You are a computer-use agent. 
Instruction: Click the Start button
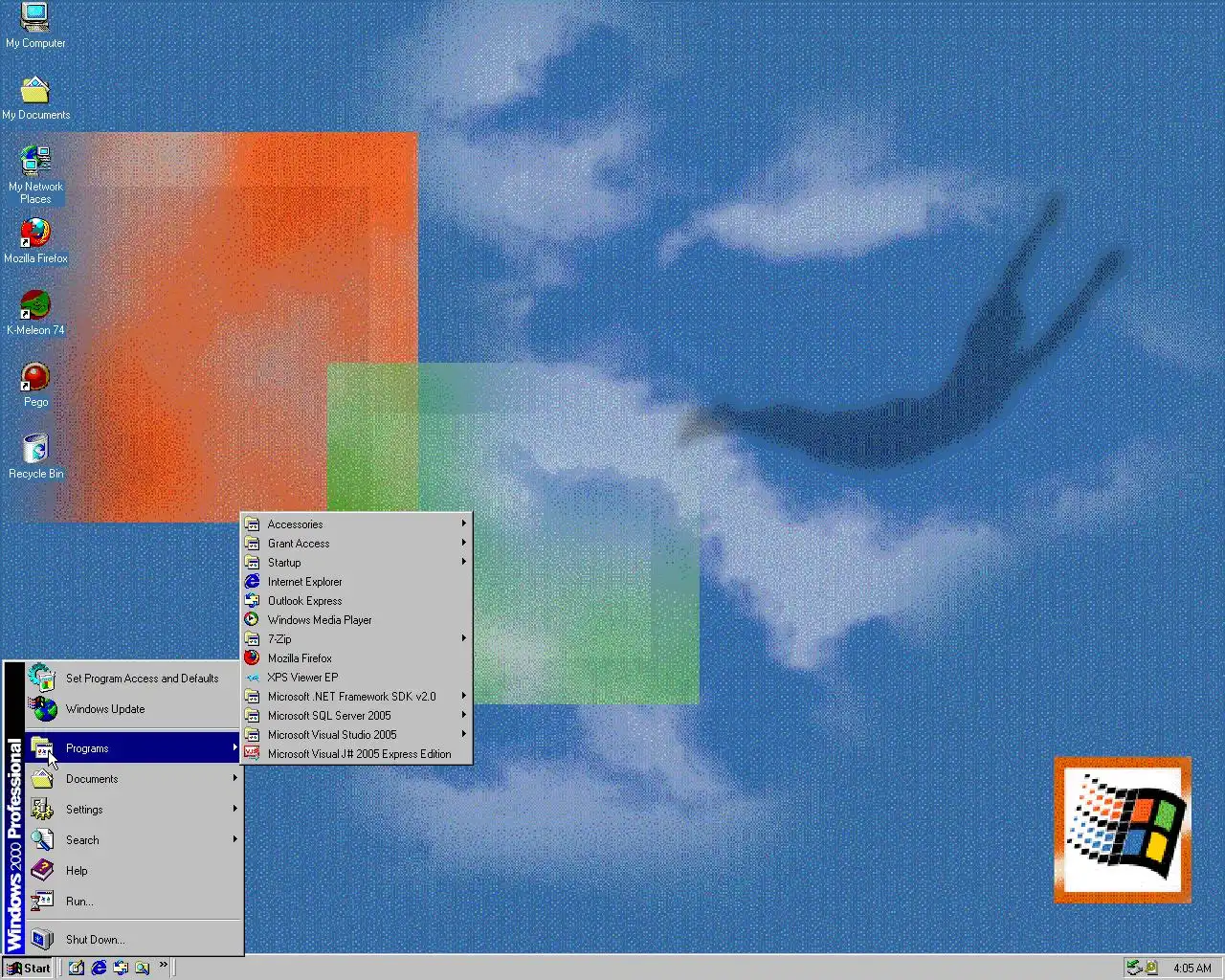[28, 968]
